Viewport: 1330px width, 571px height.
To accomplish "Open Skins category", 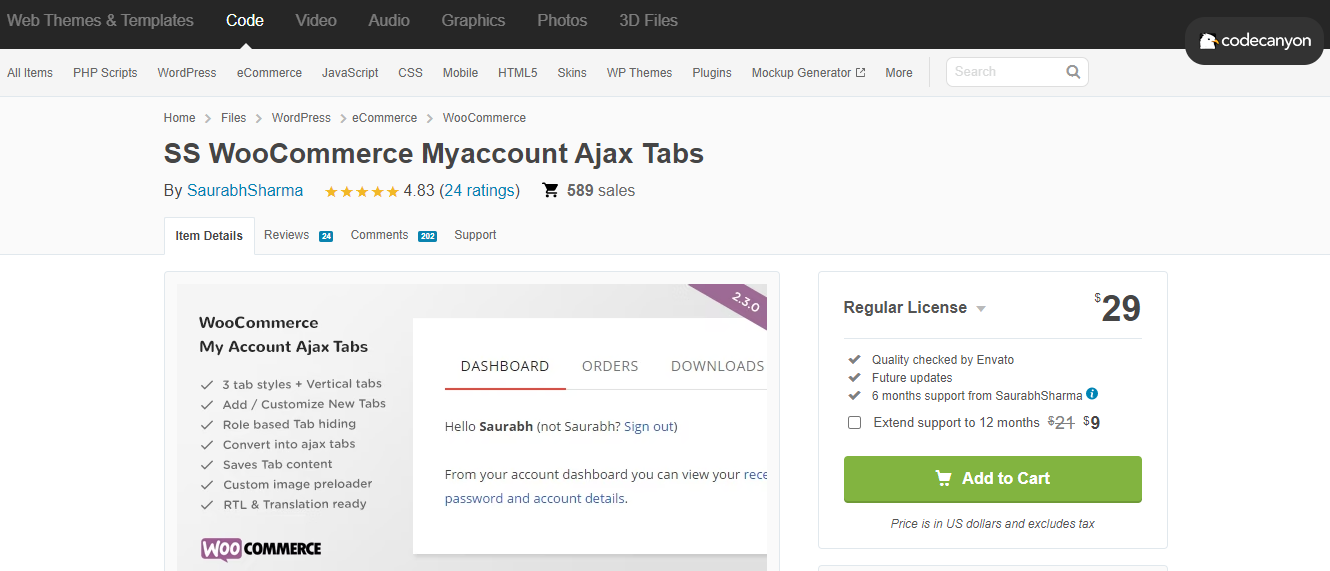I will point(572,73).
